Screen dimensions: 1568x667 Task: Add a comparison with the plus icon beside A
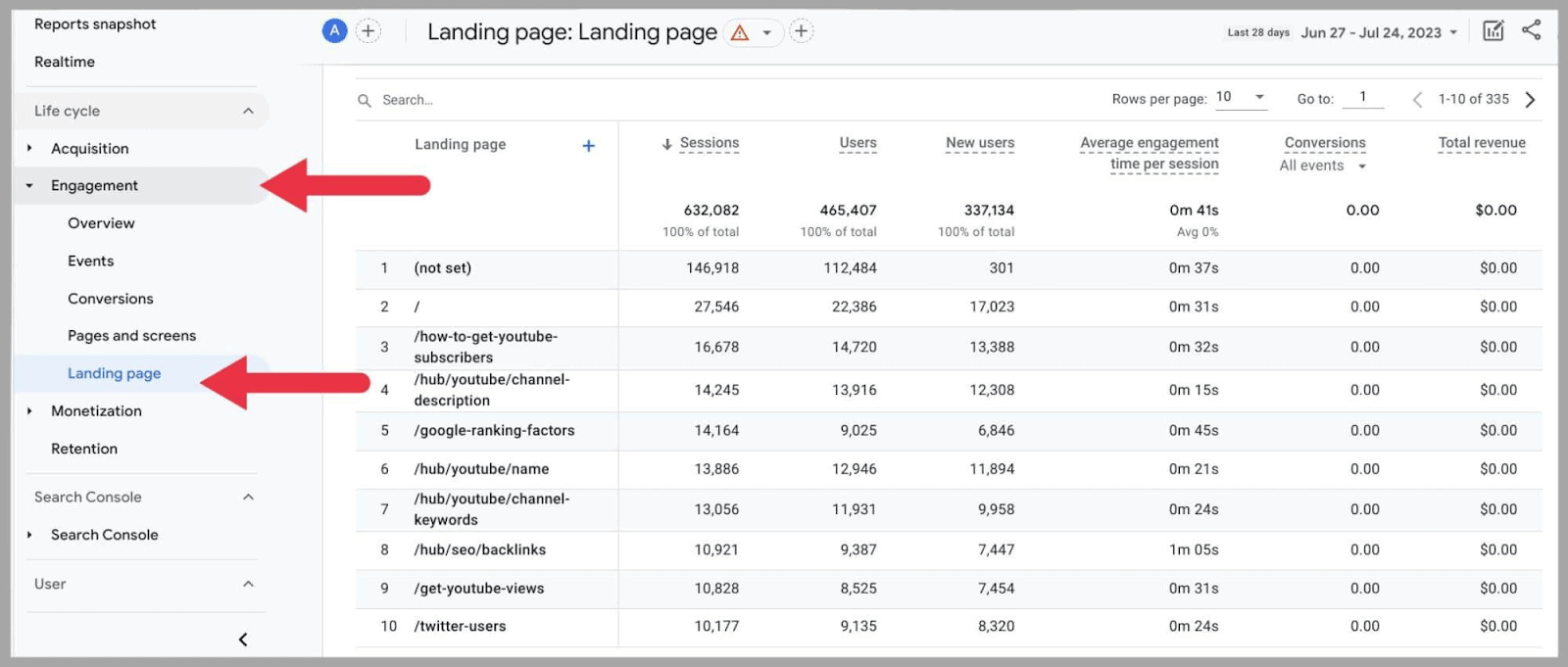pos(367,31)
